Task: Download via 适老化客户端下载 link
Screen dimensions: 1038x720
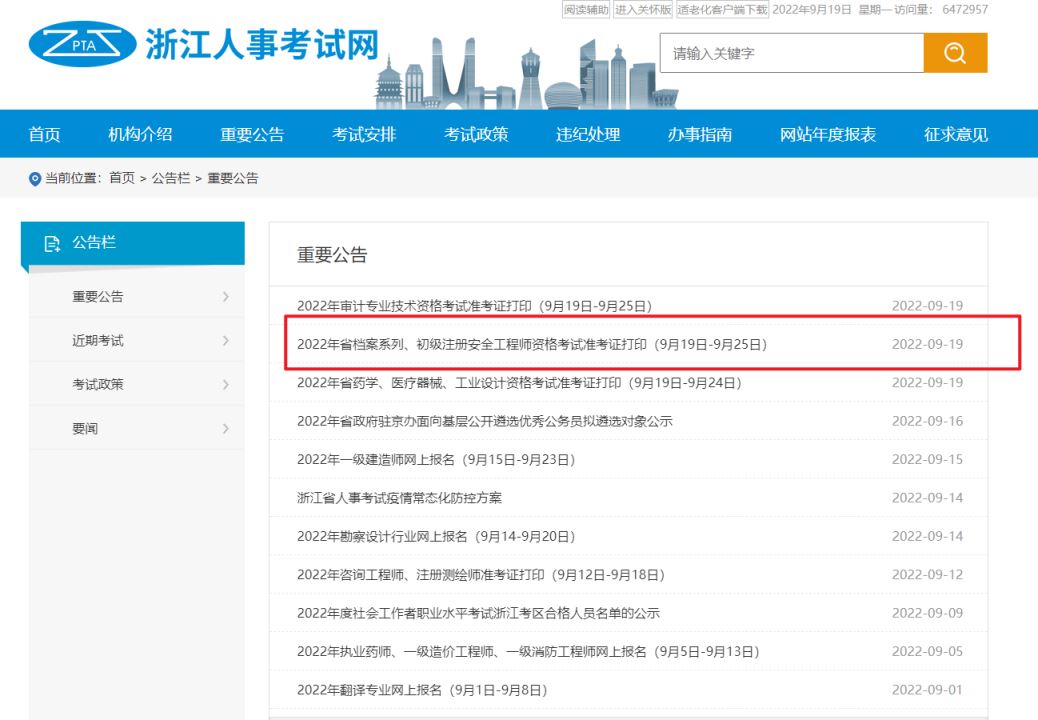Action: click(x=722, y=9)
